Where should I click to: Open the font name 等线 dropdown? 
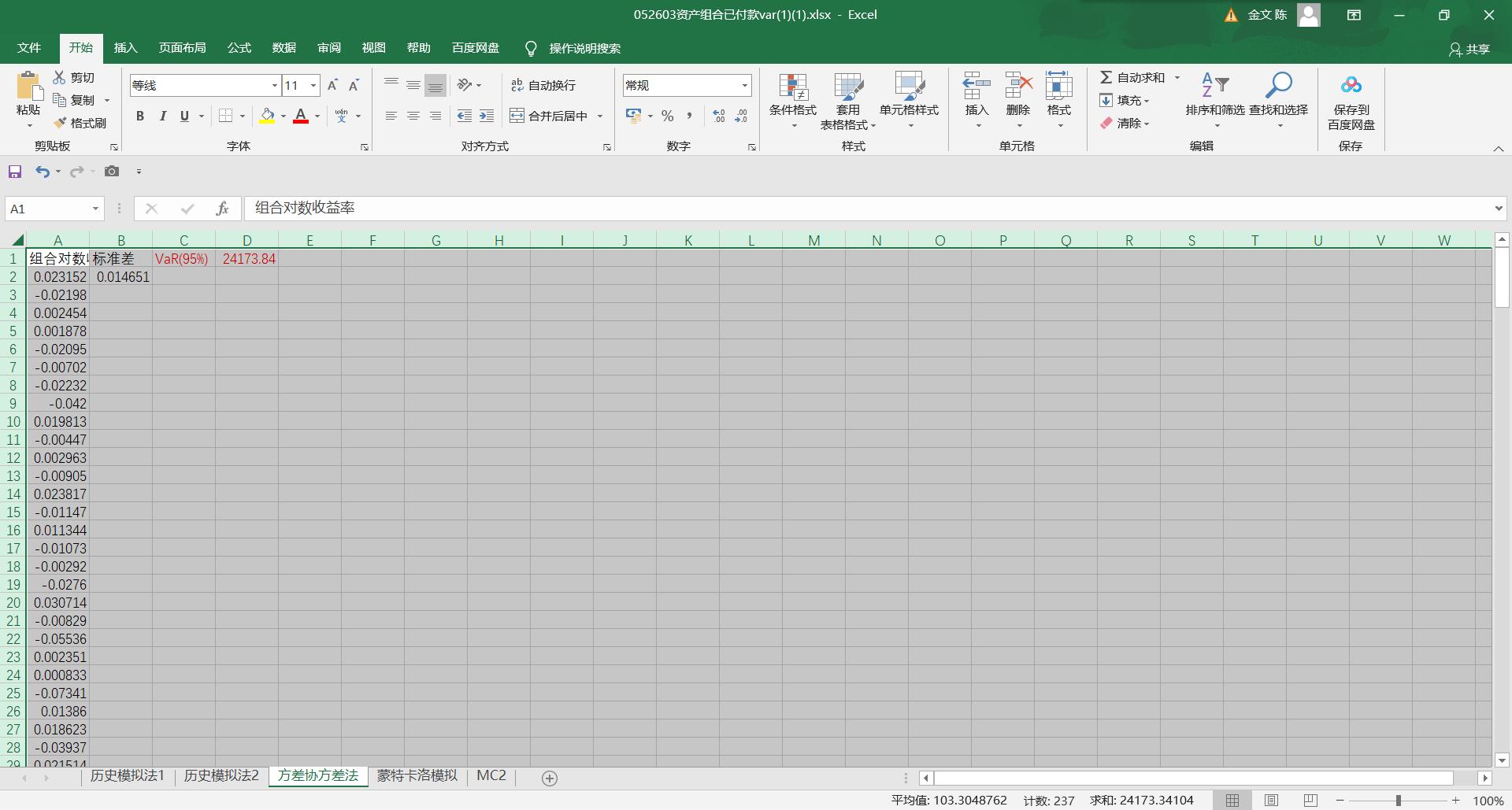coord(274,85)
